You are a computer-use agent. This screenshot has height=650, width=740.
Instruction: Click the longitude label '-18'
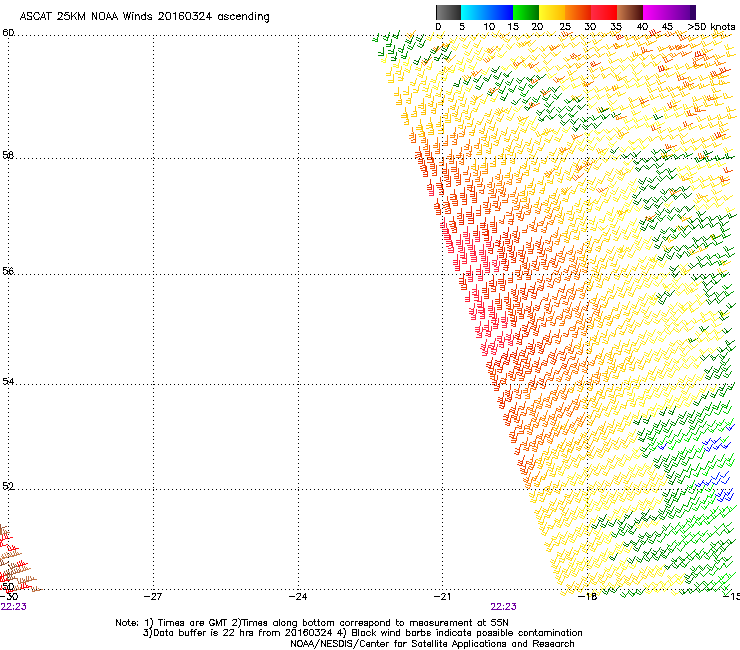(588, 596)
